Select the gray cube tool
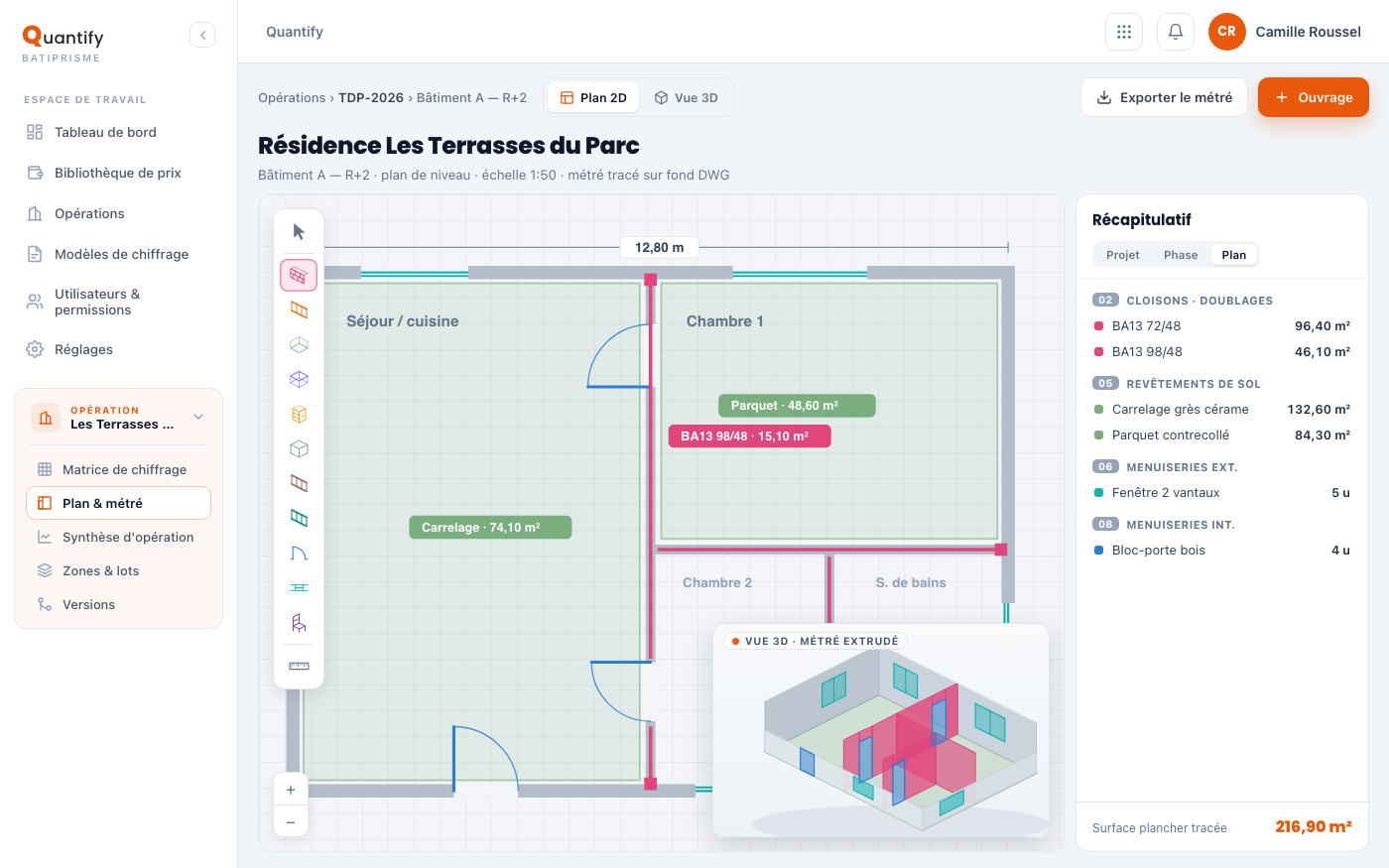 click(x=299, y=449)
